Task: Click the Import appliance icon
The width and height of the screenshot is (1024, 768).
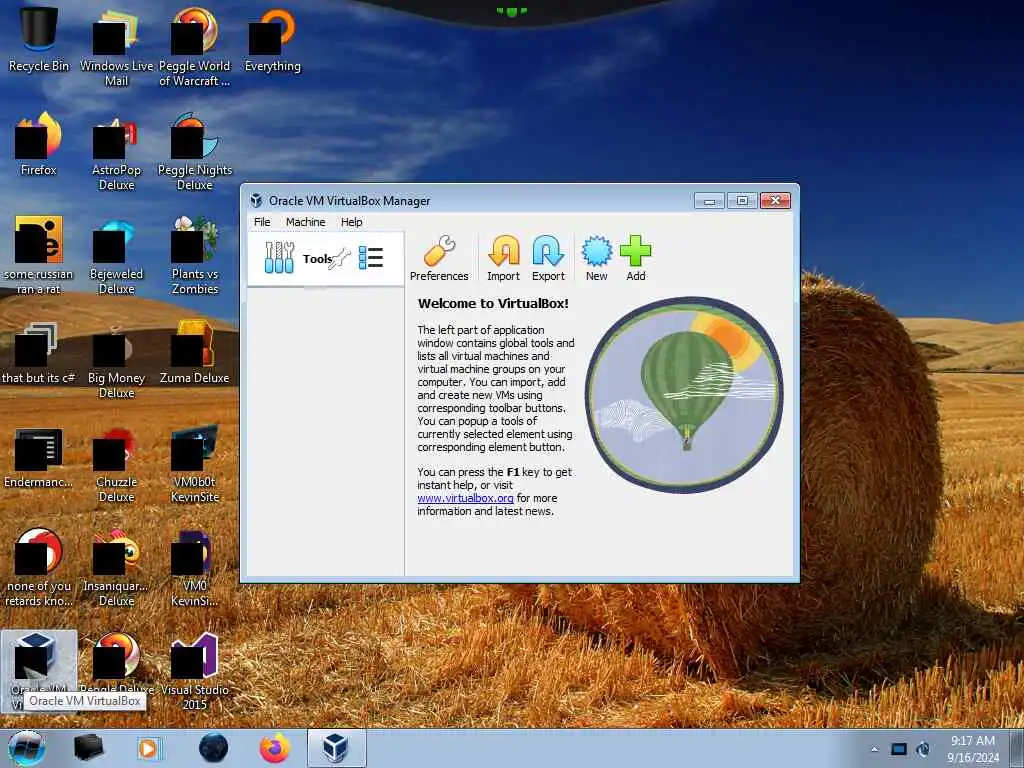Action: (x=504, y=259)
